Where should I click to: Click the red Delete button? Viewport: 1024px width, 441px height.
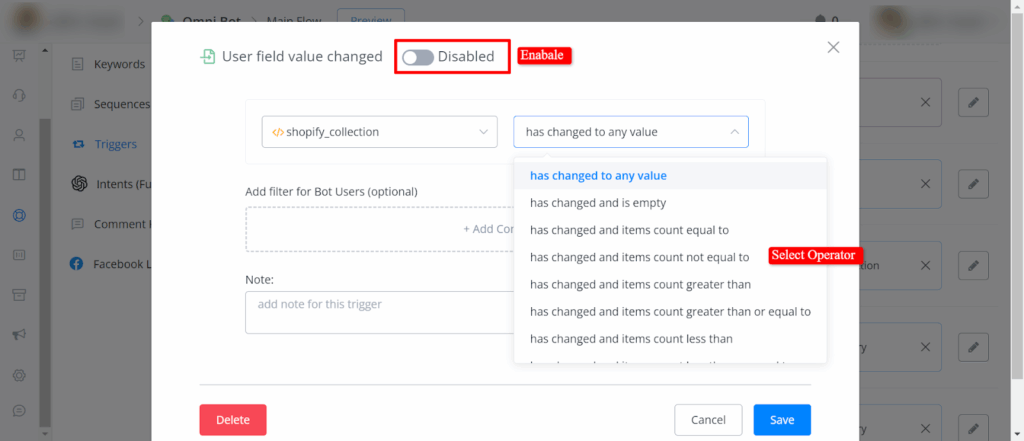[233, 420]
